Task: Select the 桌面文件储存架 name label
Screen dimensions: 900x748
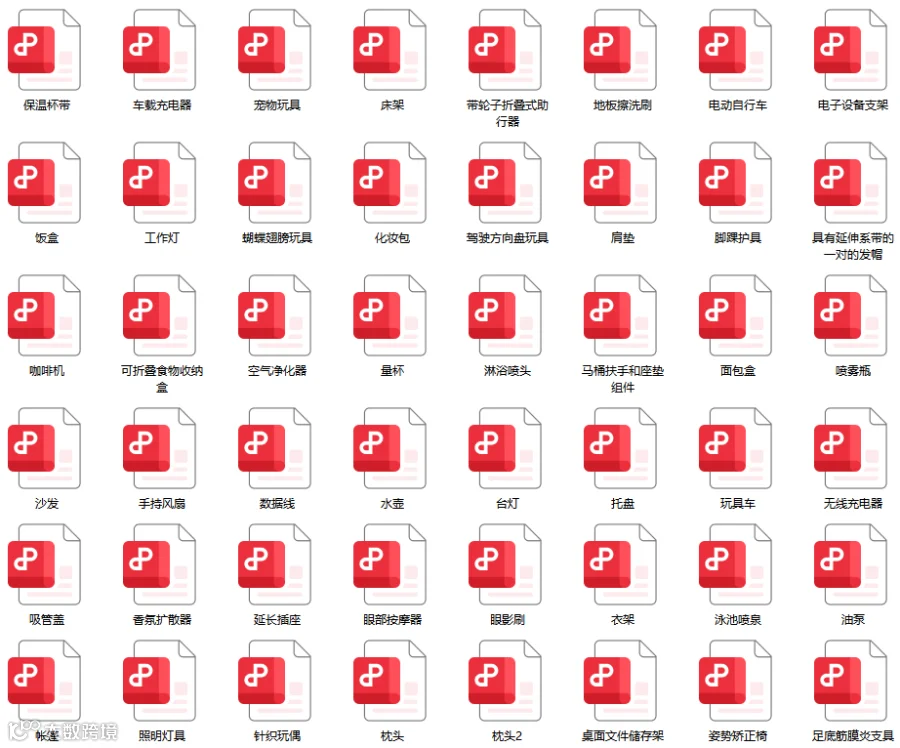Action: coord(623,735)
